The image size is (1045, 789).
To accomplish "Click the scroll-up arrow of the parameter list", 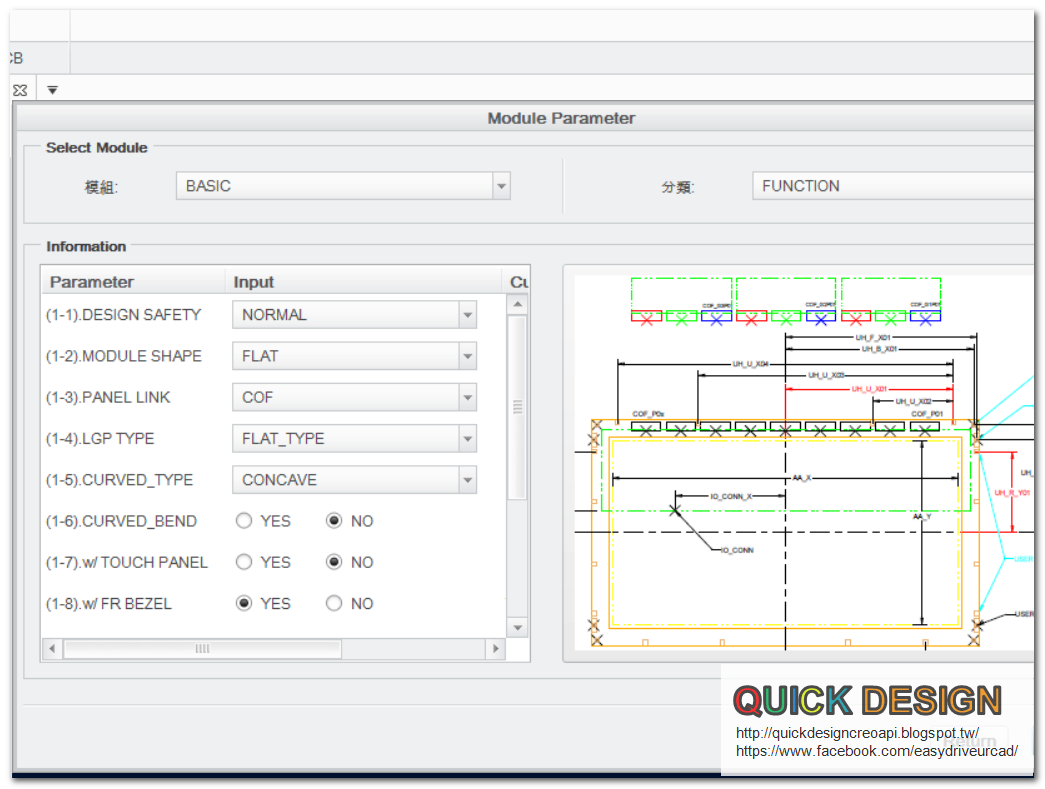I will tap(517, 304).
